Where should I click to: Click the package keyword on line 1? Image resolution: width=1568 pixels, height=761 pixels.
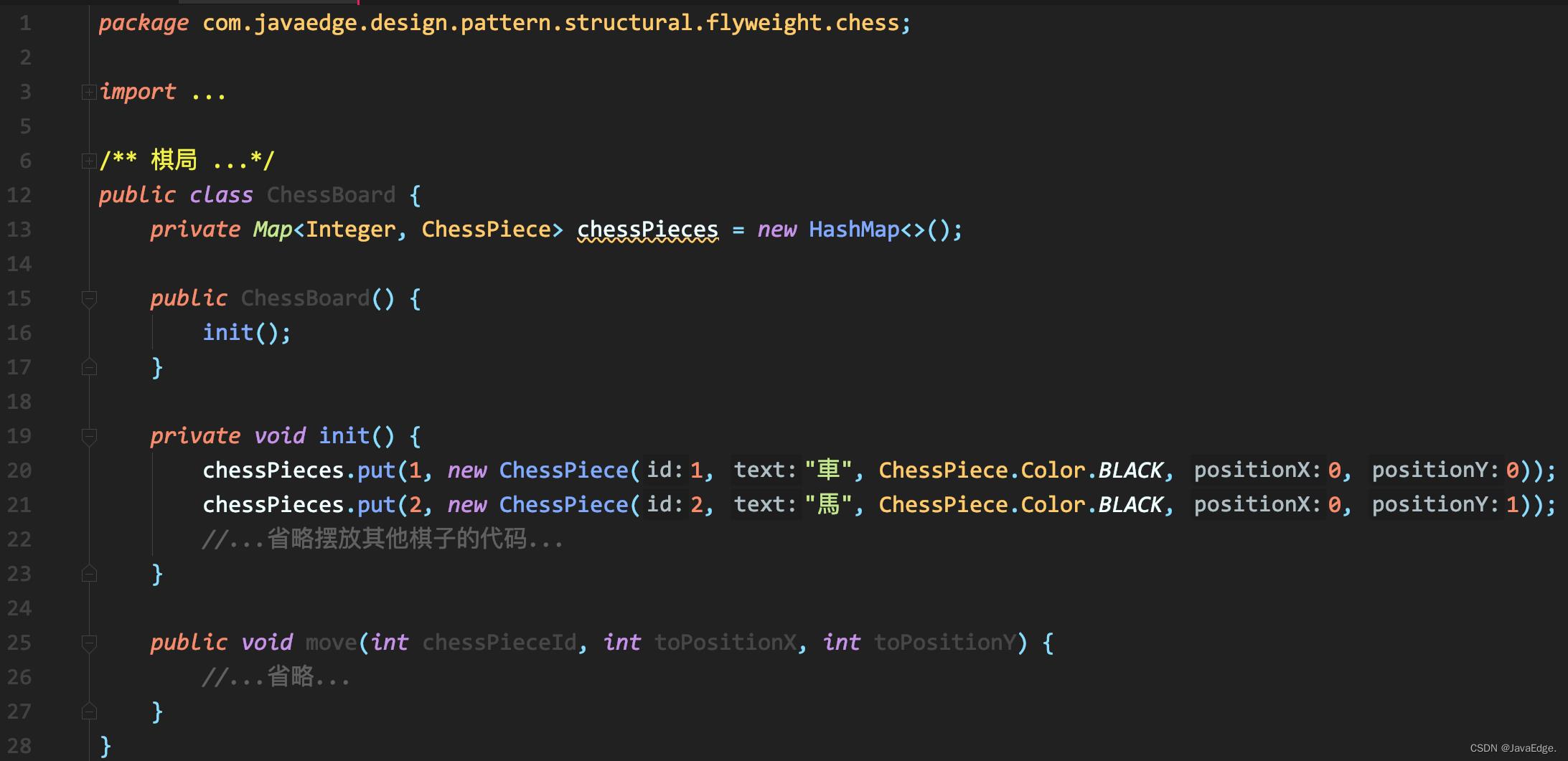(x=144, y=24)
